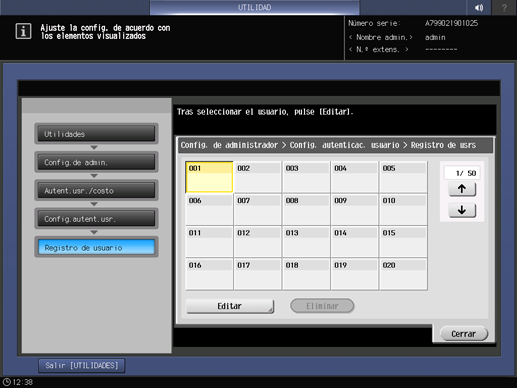Open the Utilidades menu level

tap(96, 134)
